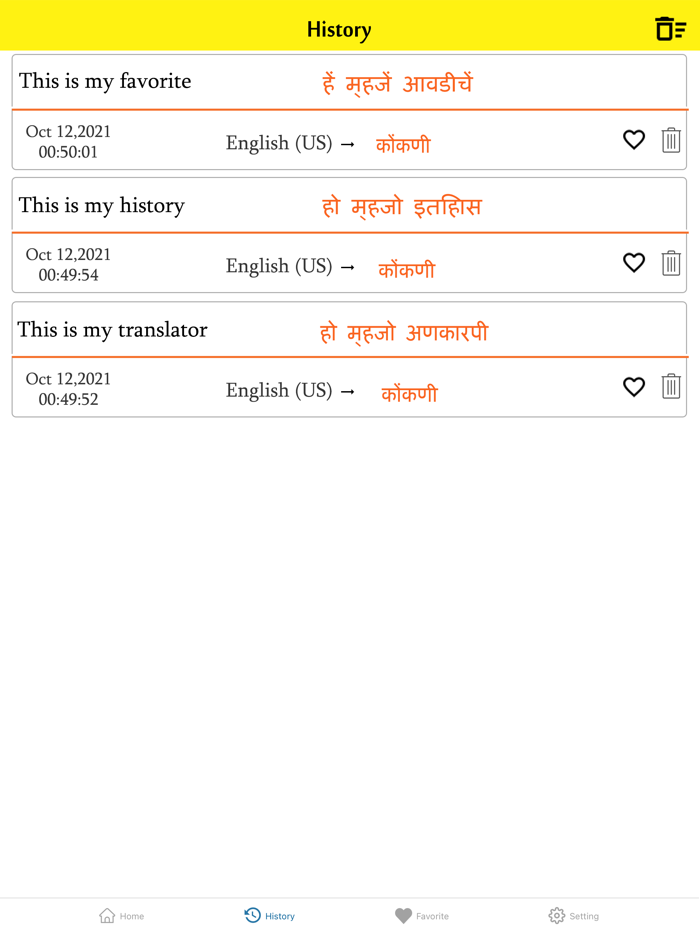Image resolution: width=700 pixels, height=934 pixels.
Task: Click 'English (US)' on the first entry
Action: pyautogui.click(x=280, y=143)
